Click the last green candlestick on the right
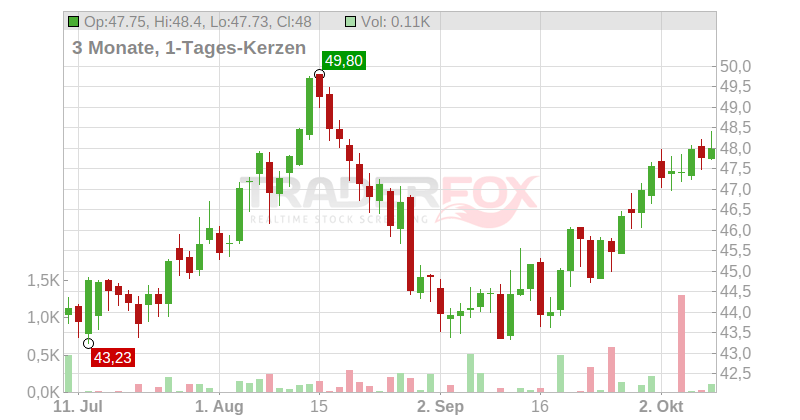This screenshot has height=420, width=800. pyautogui.click(x=711, y=153)
